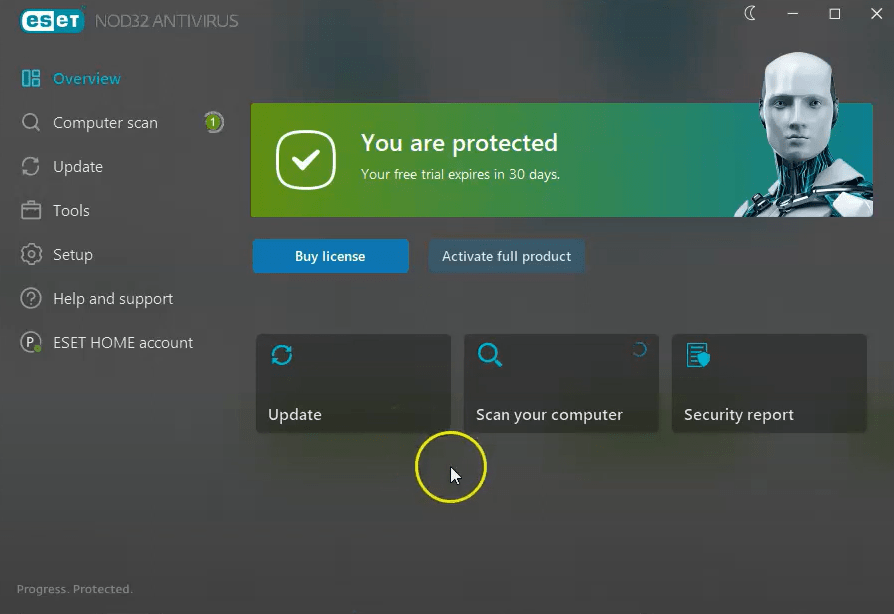Close the ESET window
Screen dimensions: 894x614
pyautogui.click(x=877, y=14)
